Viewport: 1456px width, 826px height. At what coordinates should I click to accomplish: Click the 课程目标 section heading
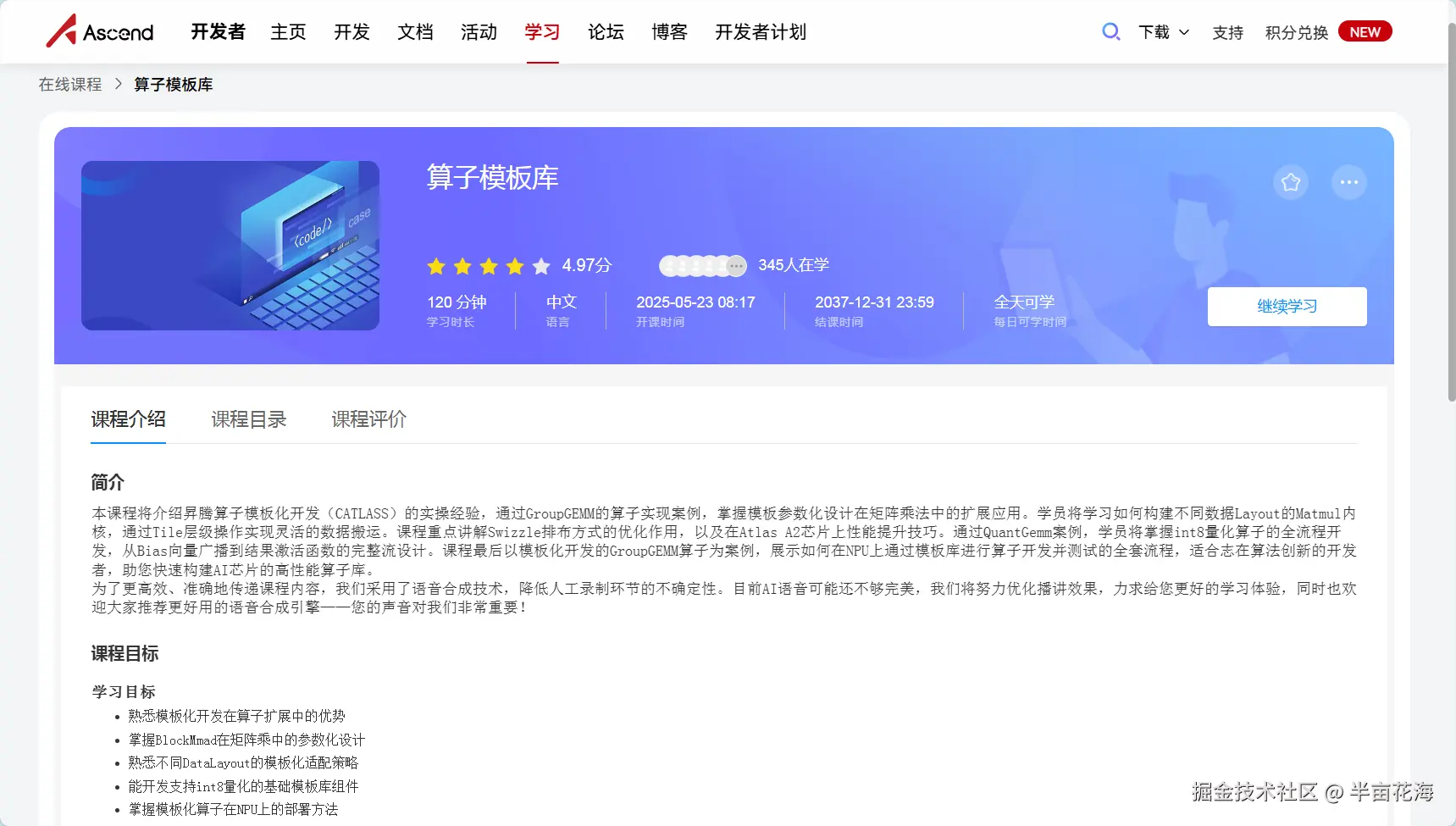[125, 654]
